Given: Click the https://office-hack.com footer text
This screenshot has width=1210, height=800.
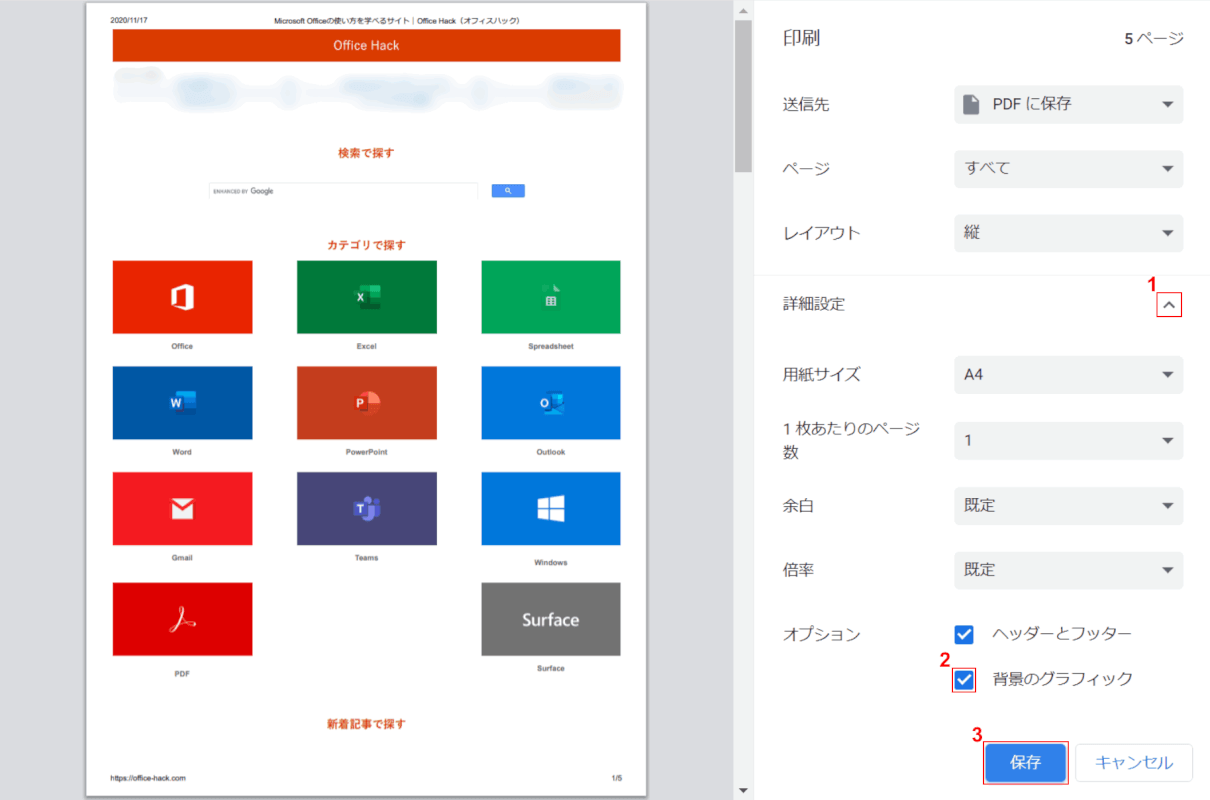Looking at the screenshot, I should coord(148,778).
